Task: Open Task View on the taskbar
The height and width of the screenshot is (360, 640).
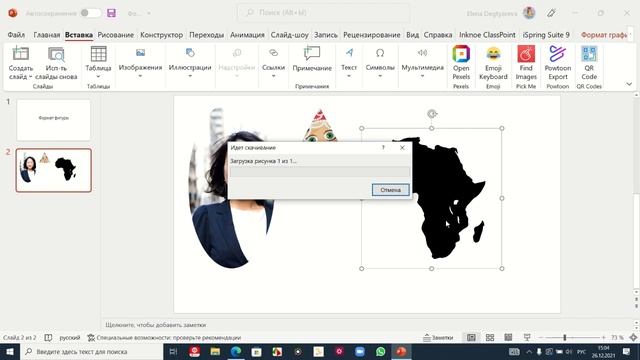Action: (173, 351)
